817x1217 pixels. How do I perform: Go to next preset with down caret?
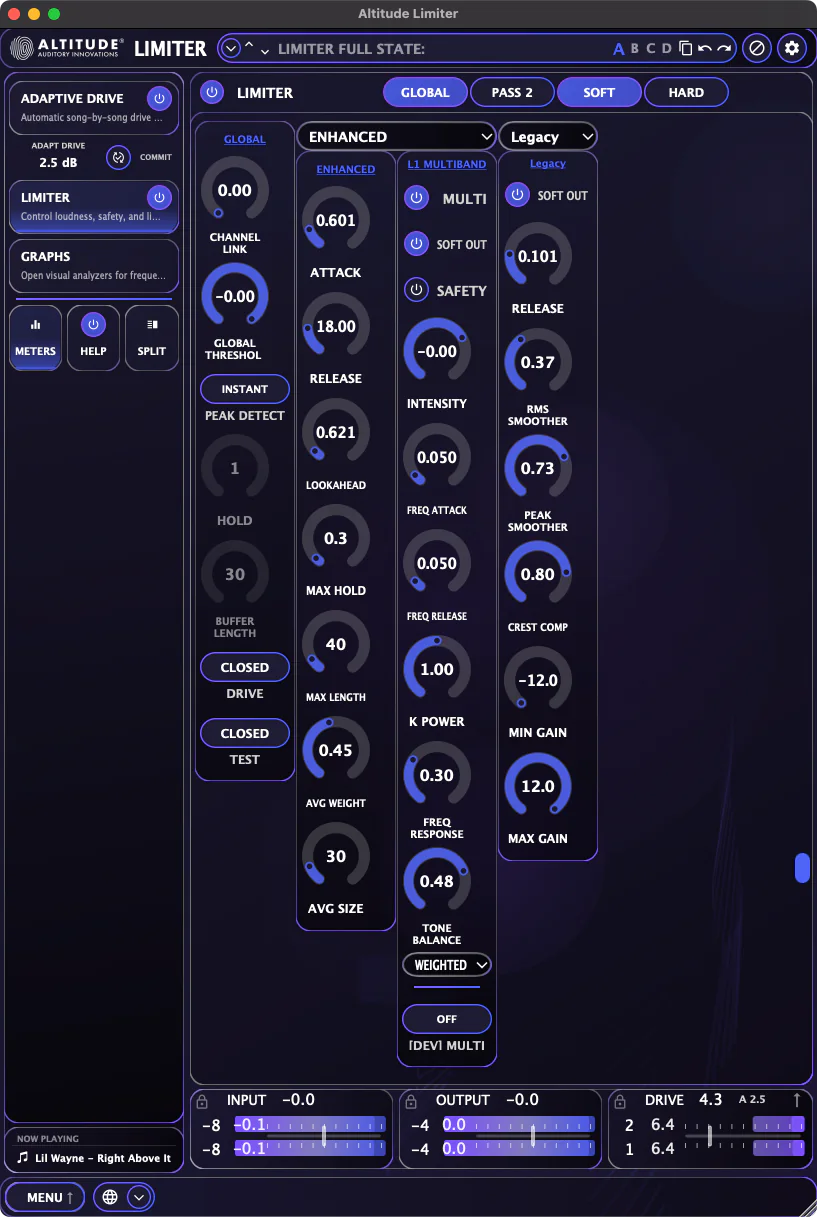point(264,50)
